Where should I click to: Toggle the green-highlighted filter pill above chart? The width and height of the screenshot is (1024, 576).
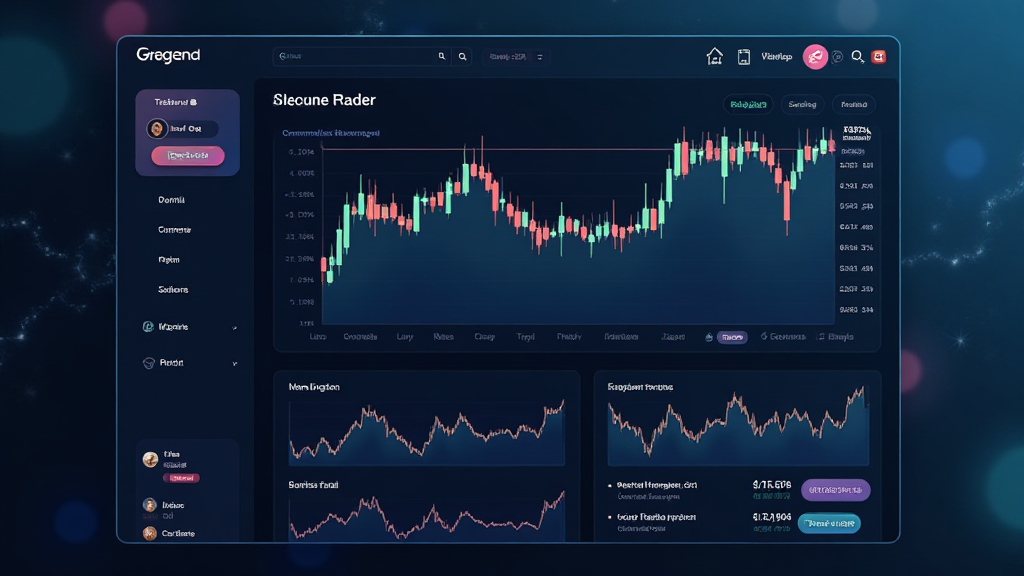pyautogui.click(x=748, y=104)
